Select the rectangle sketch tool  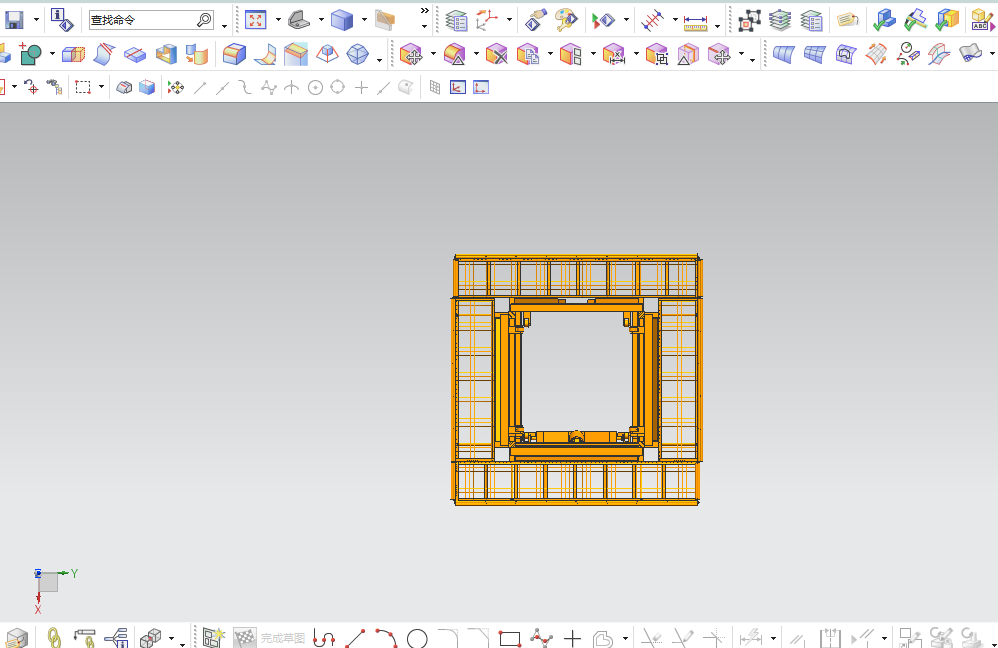pyautogui.click(x=510, y=638)
